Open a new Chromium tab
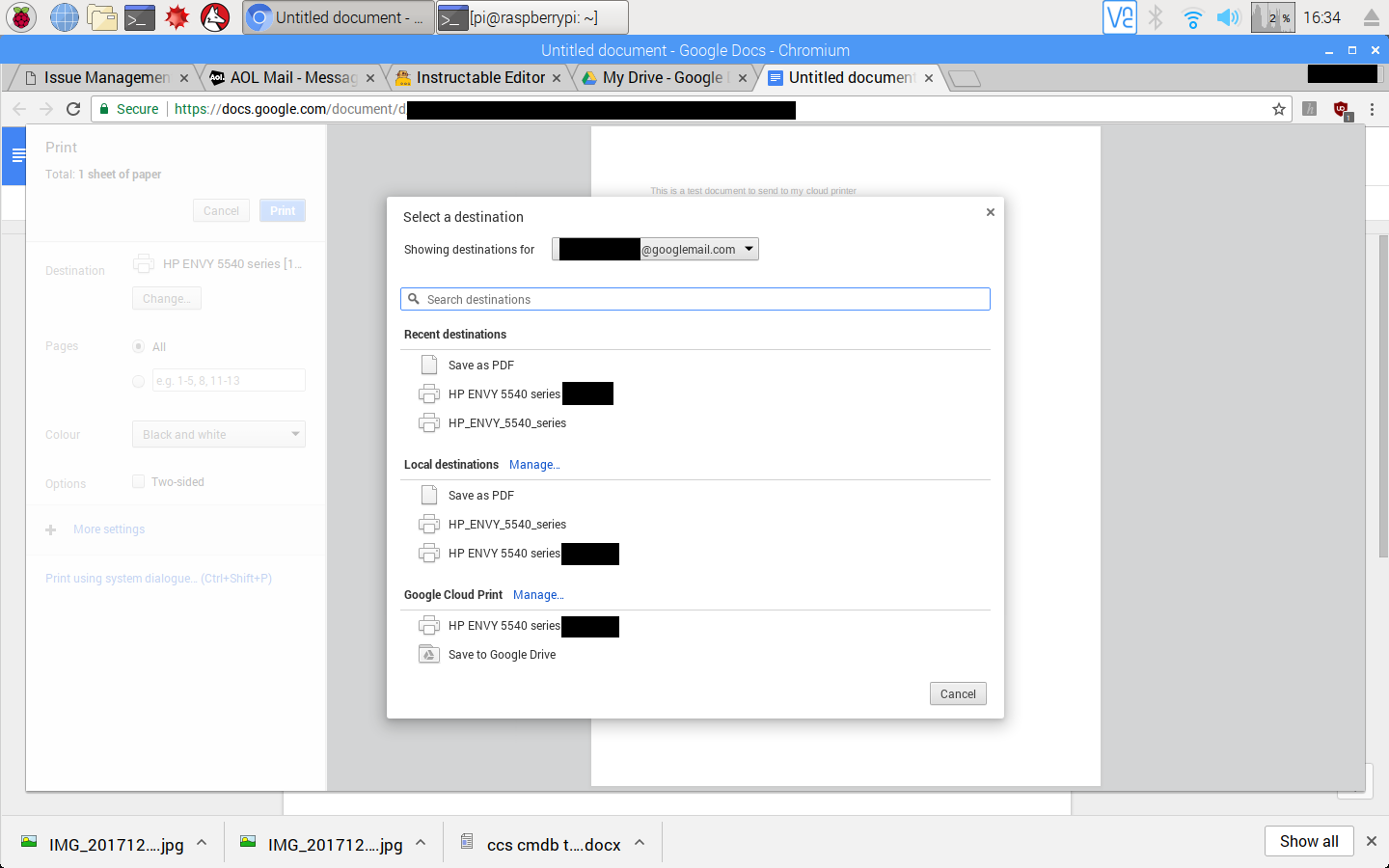Image resolution: width=1389 pixels, height=868 pixels. click(x=965, y=79)
